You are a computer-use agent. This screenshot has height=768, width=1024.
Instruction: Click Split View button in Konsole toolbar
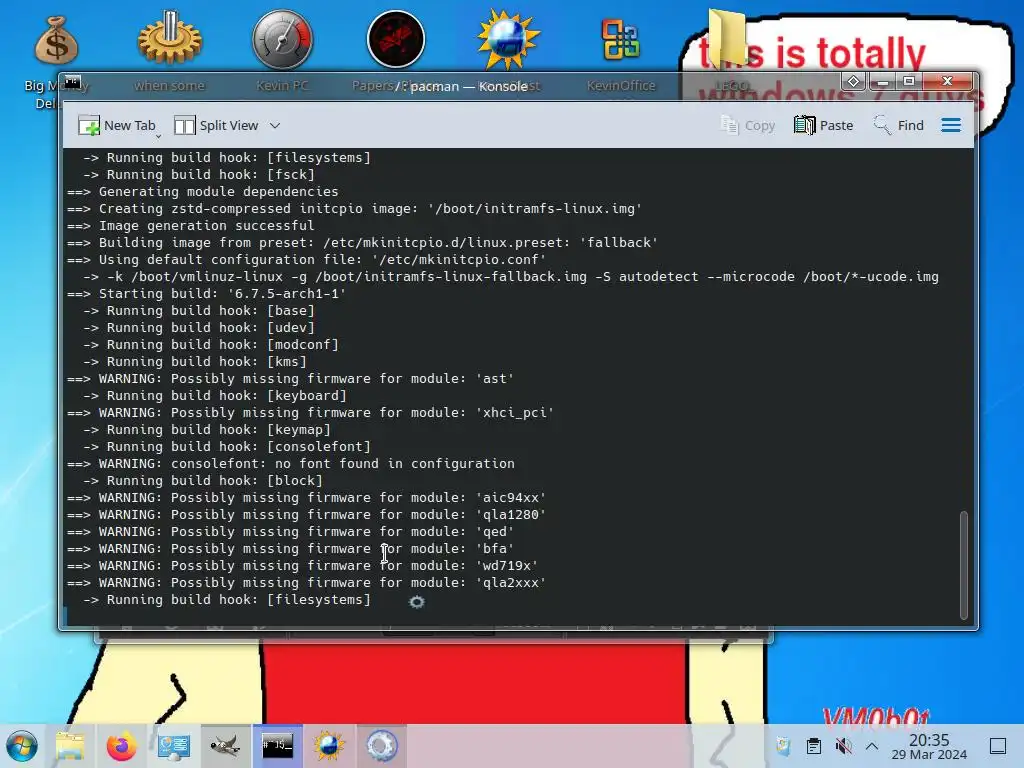[216, 125]
